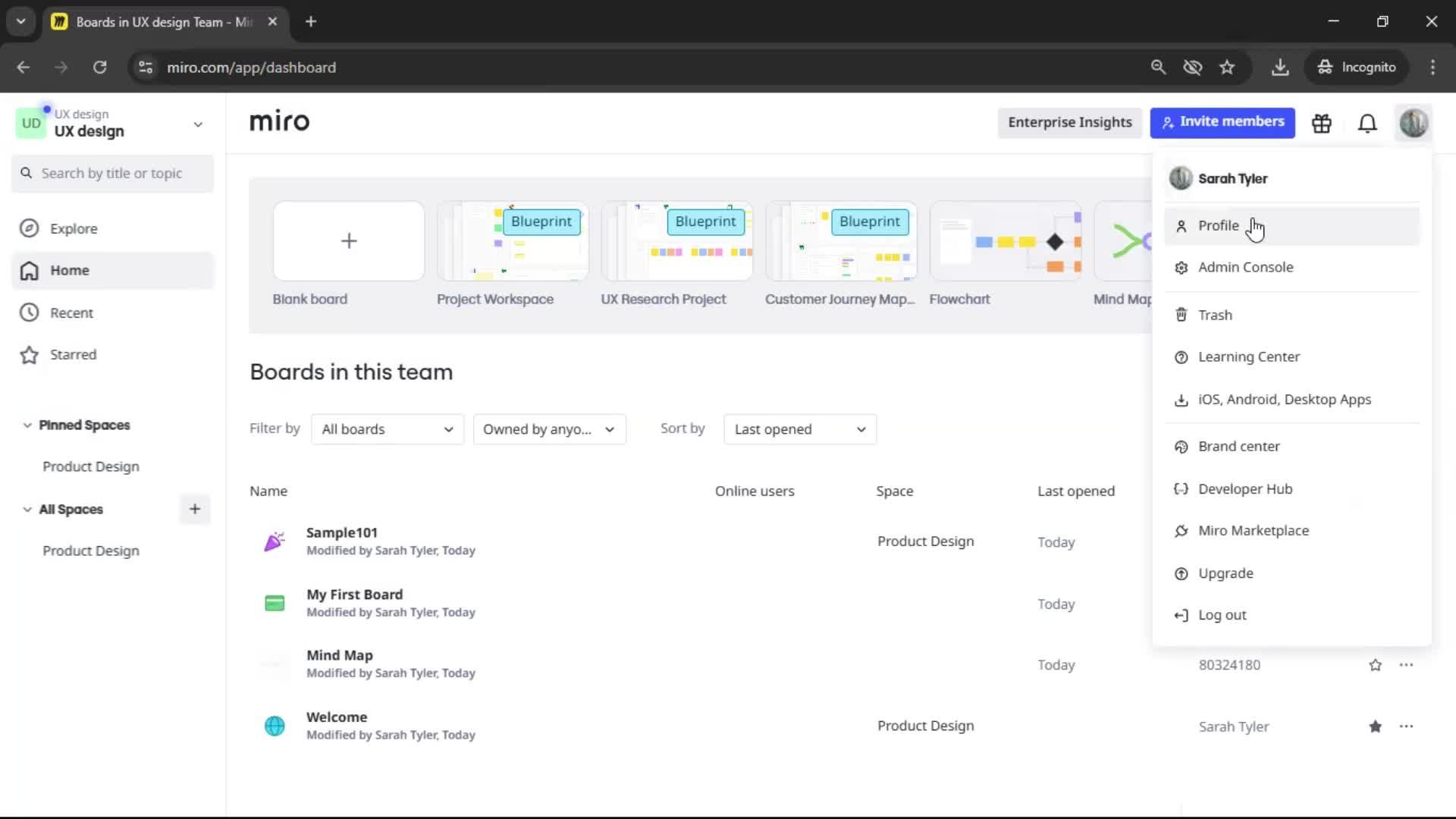
Task: Open pinned Product Design space
Action: [91, 467]
